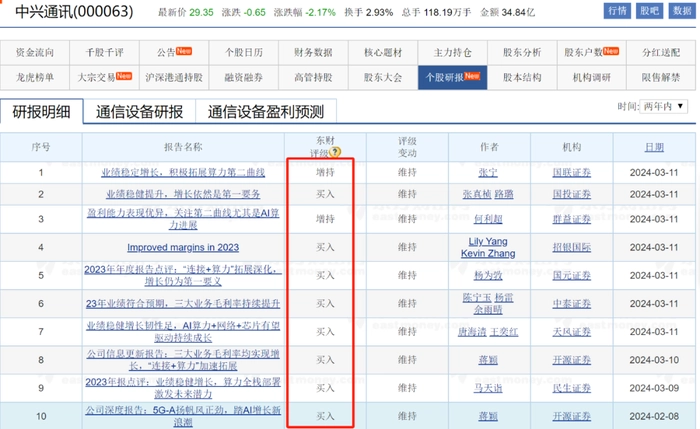This screenshot has height=429, width=700.
Task: Switch to the 通信设备盈利预测 tab
Action: (266, 112)
